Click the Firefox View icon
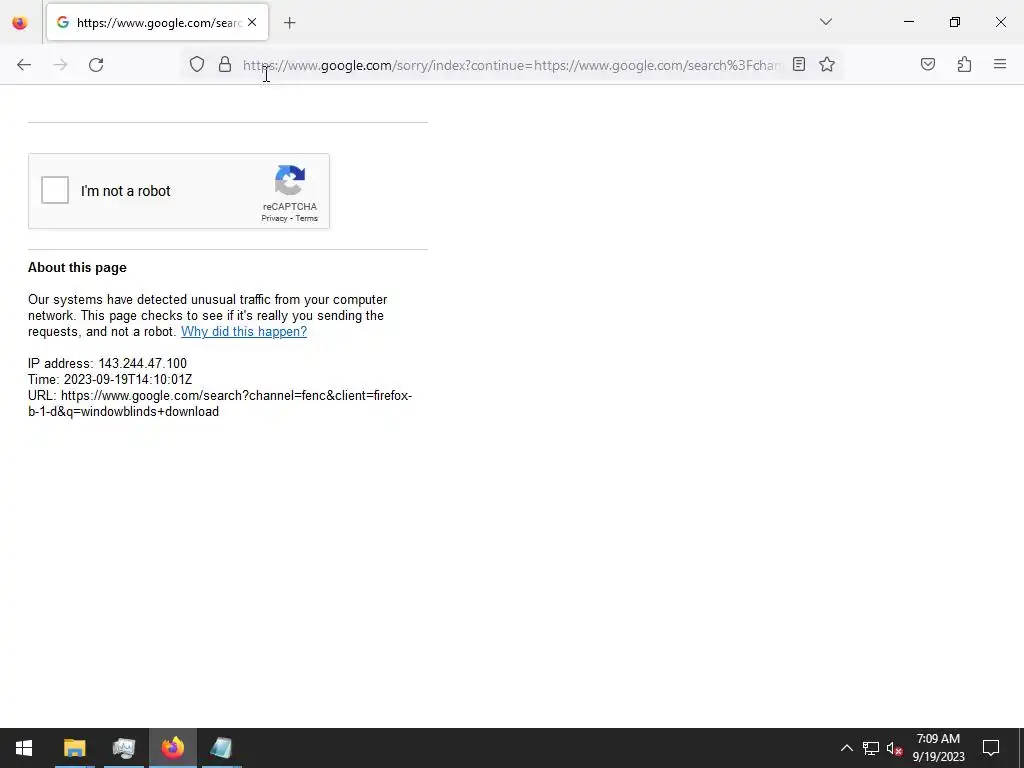1024x768 pixels. (20, 23)
